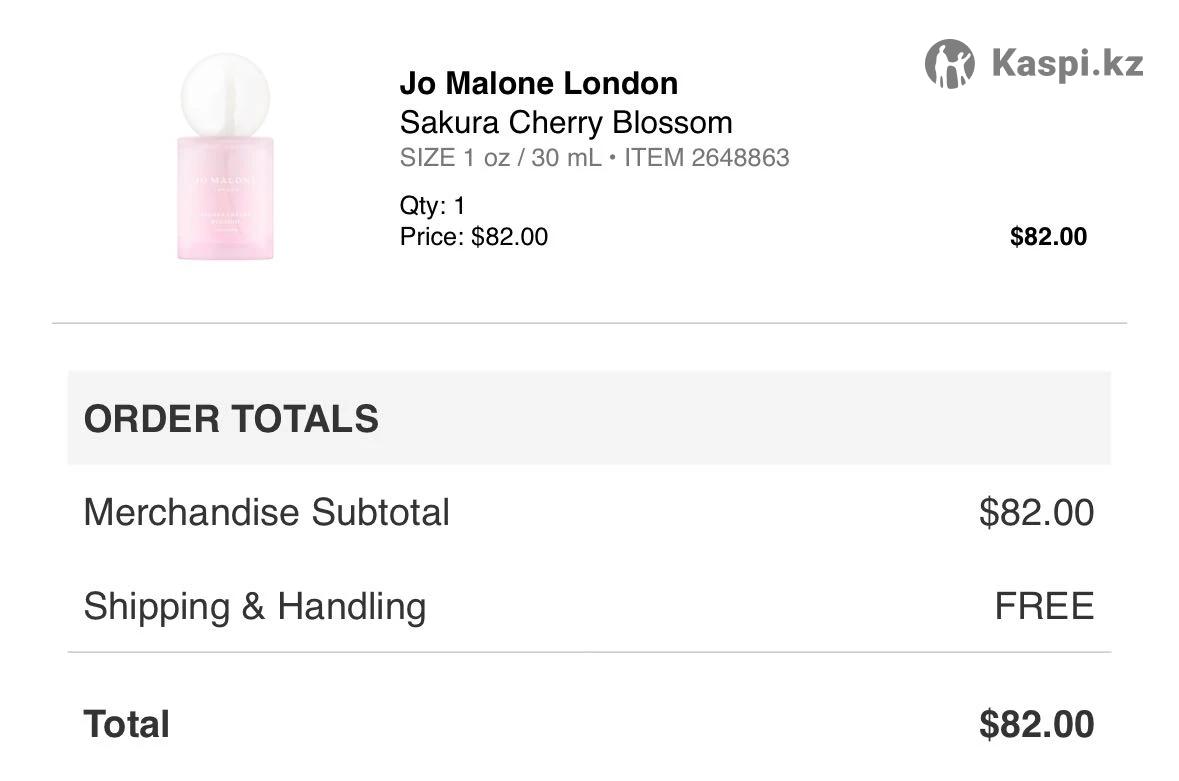Select the Sakura Cherry Blossom product name
This screenshot has height=781, width=1179.
pyautogui.click(x=566, y=122)
